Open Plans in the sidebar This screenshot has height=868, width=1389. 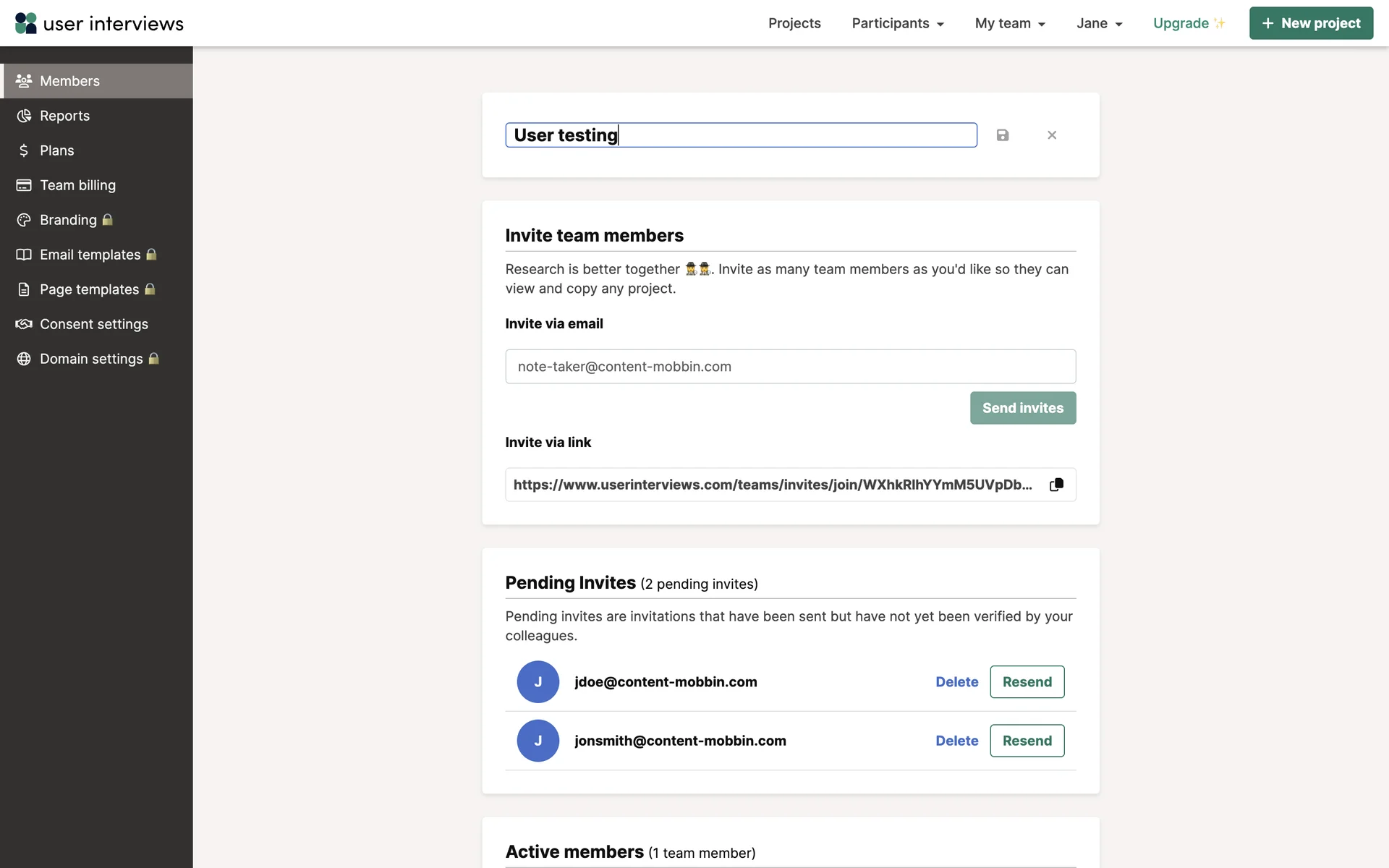(x=56, y=150)
